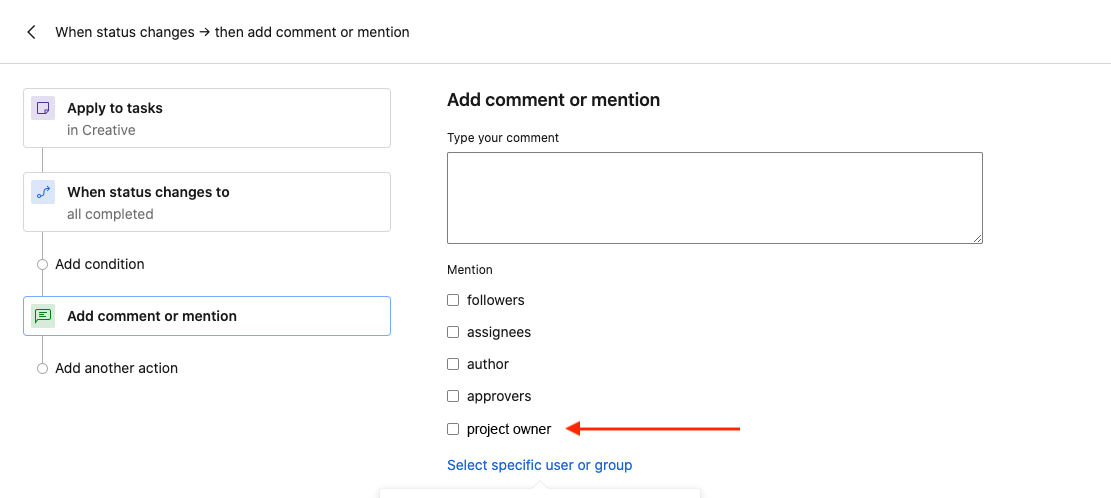Click the Add another action circle node

tap(42, 369)
